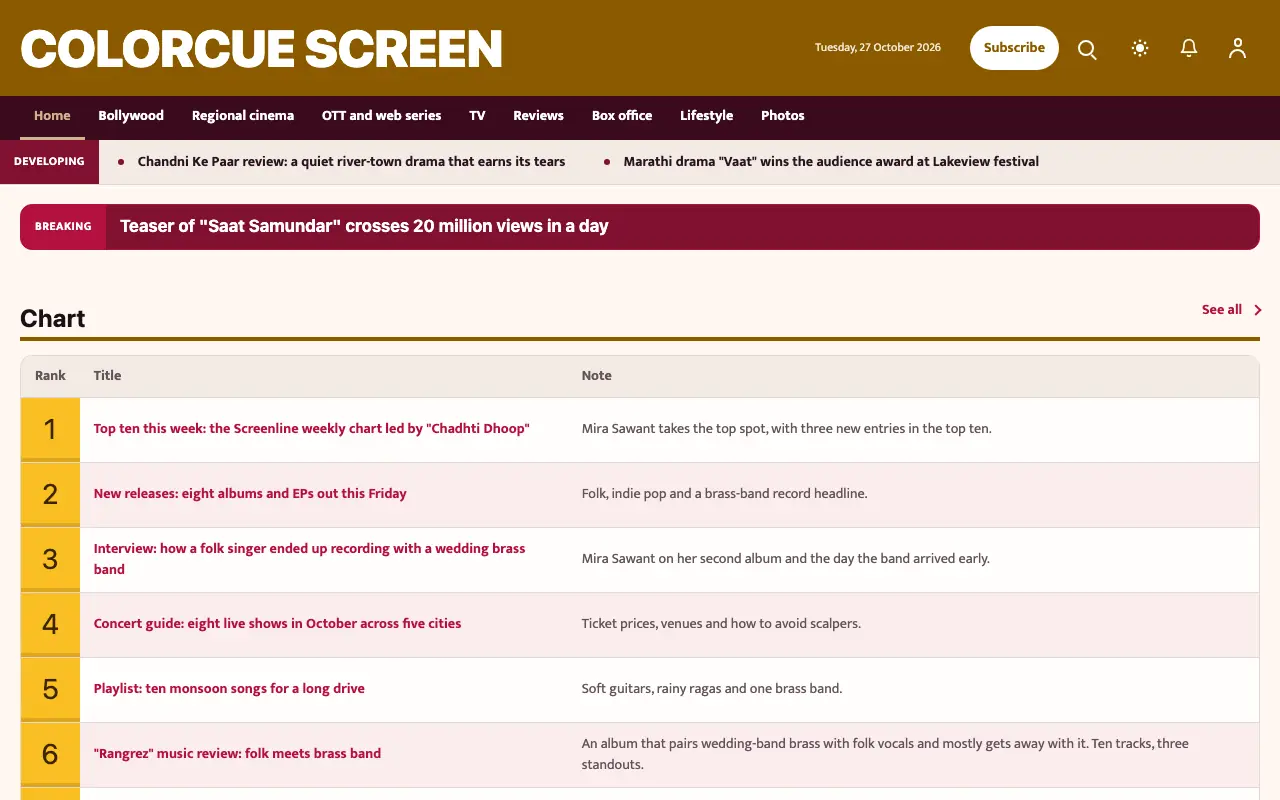Screen dimensions: 1280x800
Task: Click rank number 1 badge
Action: point(50,430)
